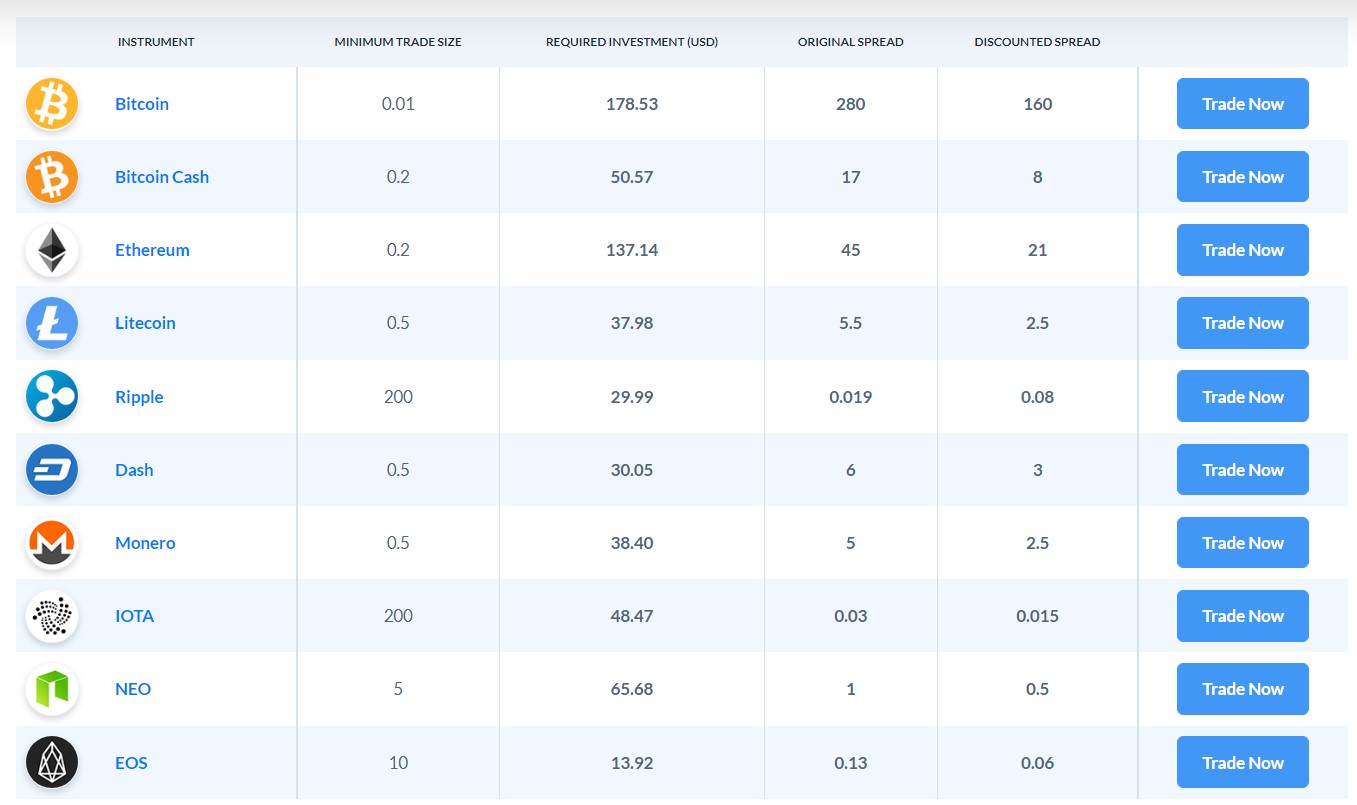1357x805 pixels.
Task: Click Trade Now for Bitcoin
Action: click(x=1243, y=104)
